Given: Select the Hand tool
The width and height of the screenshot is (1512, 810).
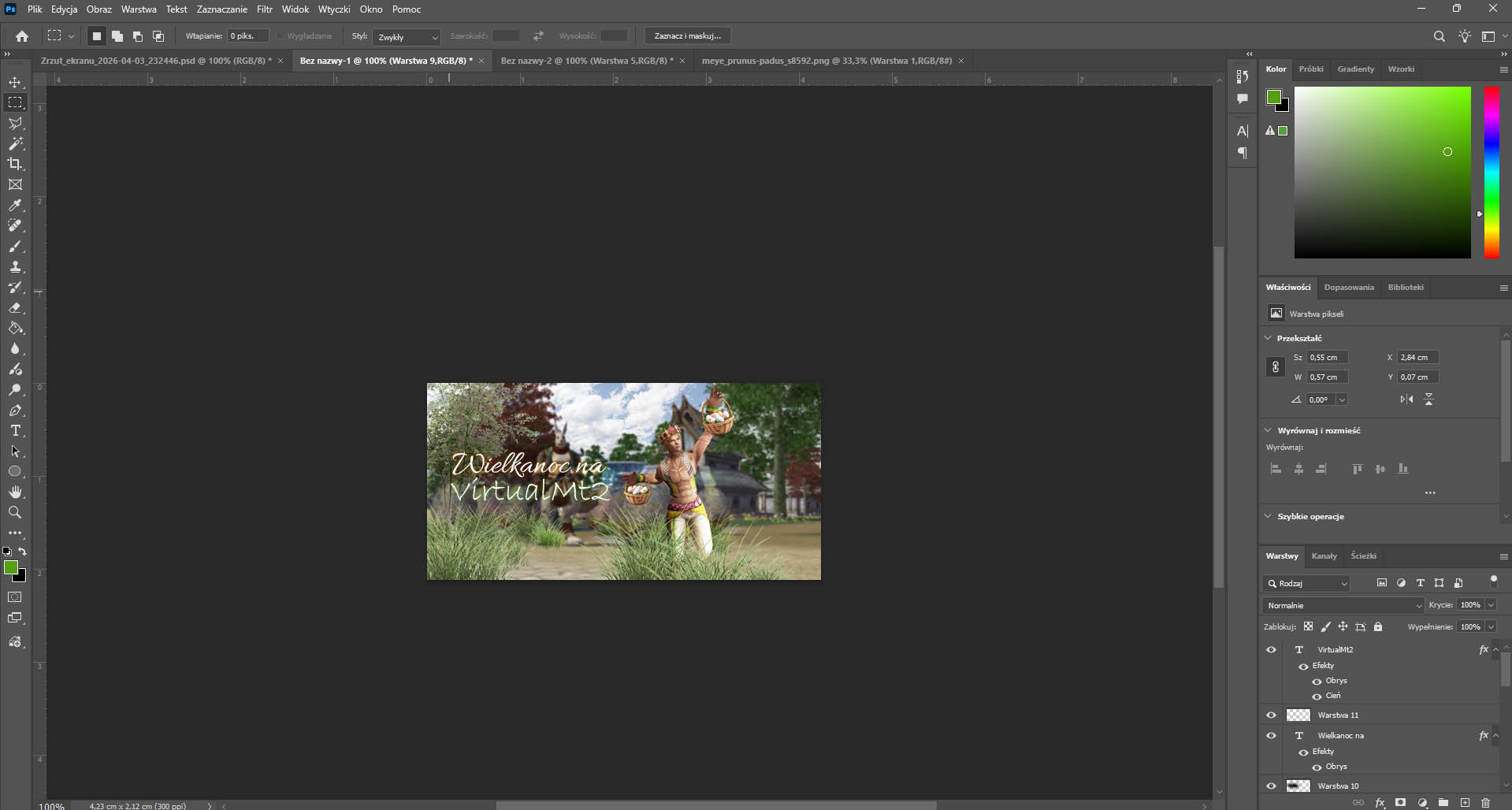Looking at the screenshot, I should 15,492.
